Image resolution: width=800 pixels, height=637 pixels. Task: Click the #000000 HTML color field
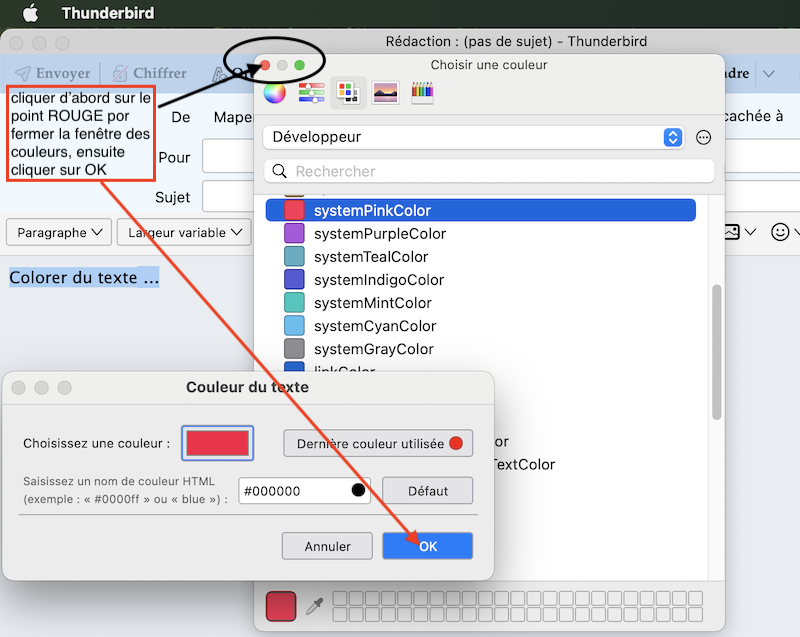[304, 491]
